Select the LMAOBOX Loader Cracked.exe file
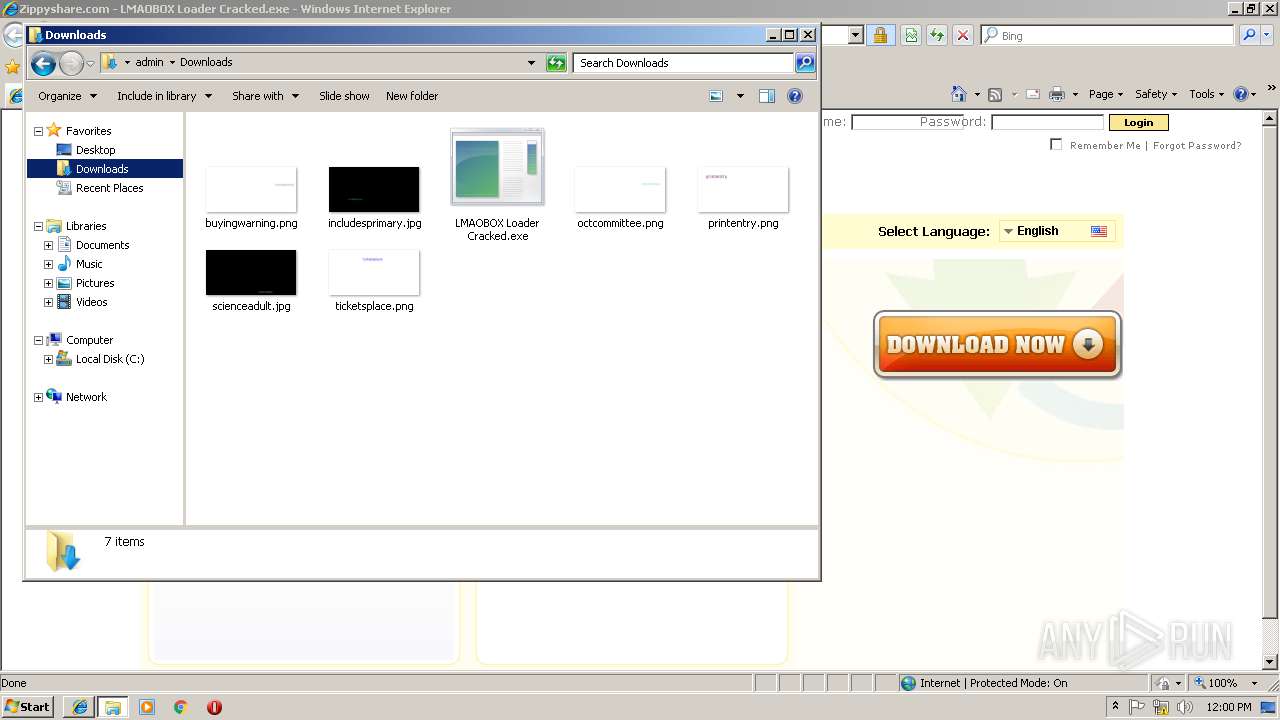1280x720 pixels. click(497, 186)
